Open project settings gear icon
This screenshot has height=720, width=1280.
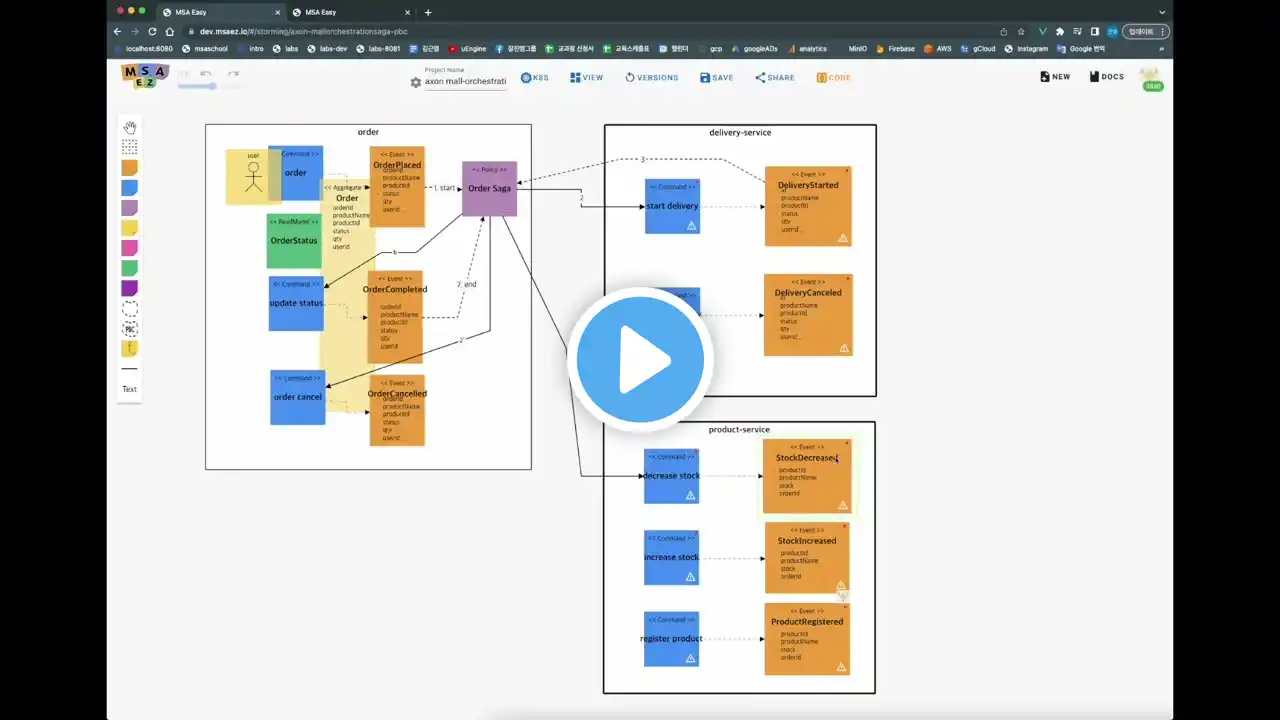416,82
